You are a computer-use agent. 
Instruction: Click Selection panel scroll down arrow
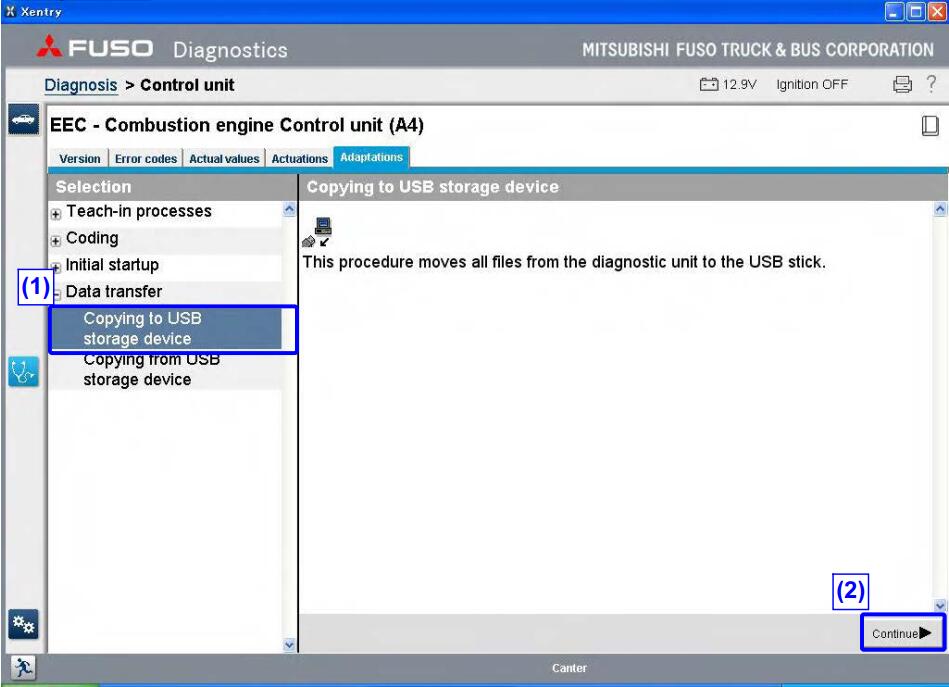click(289, 645)
